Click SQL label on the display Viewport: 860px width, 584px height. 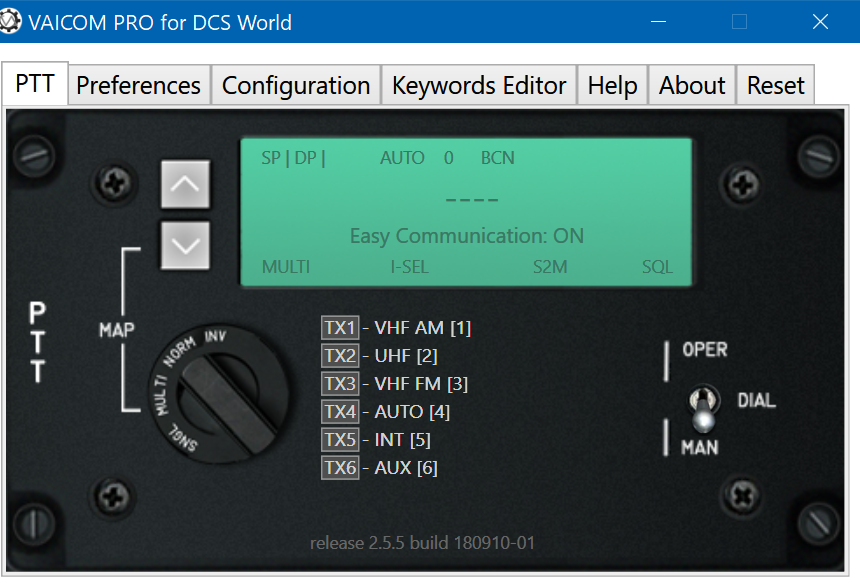[657, 267]
